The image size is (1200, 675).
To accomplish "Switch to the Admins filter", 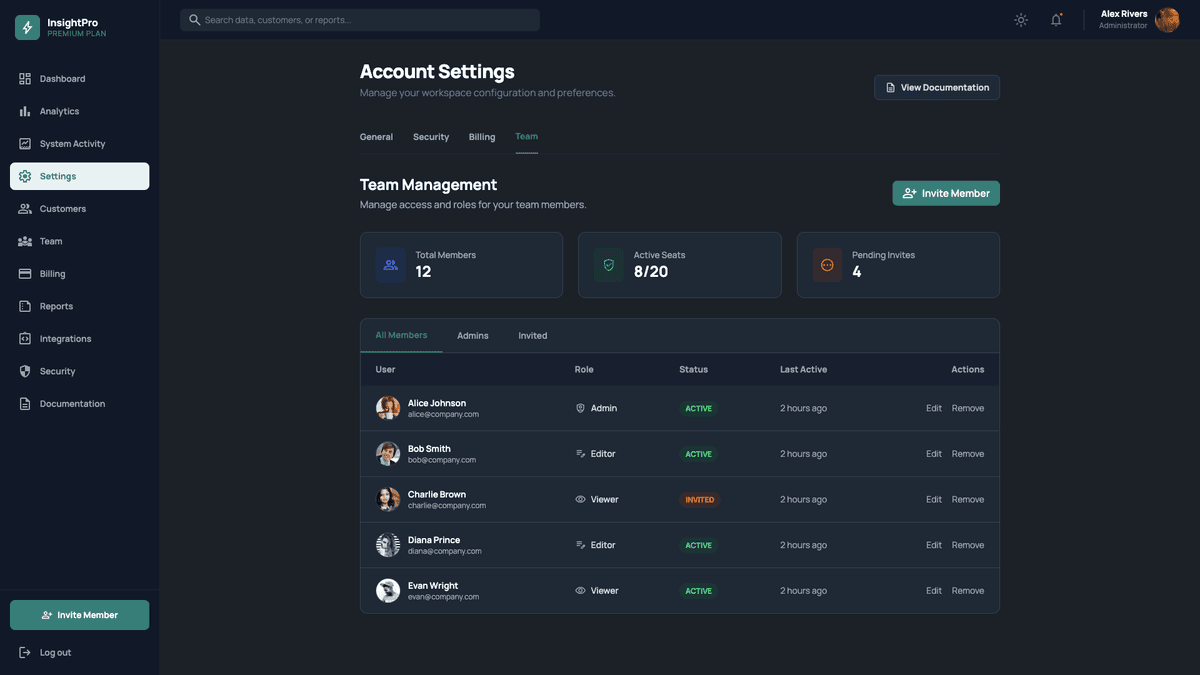I will coord(472,335).
